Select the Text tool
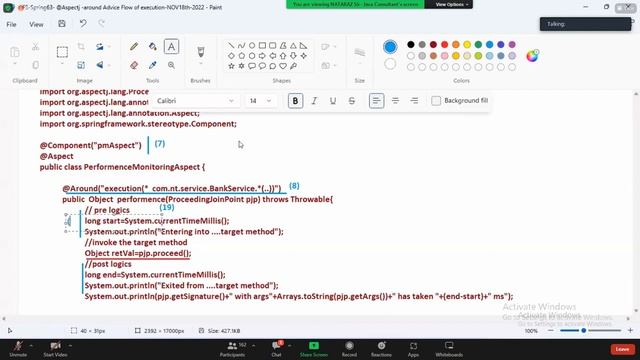Image resolution: width=640 pixels, height=360 pixels. (171, 47)
